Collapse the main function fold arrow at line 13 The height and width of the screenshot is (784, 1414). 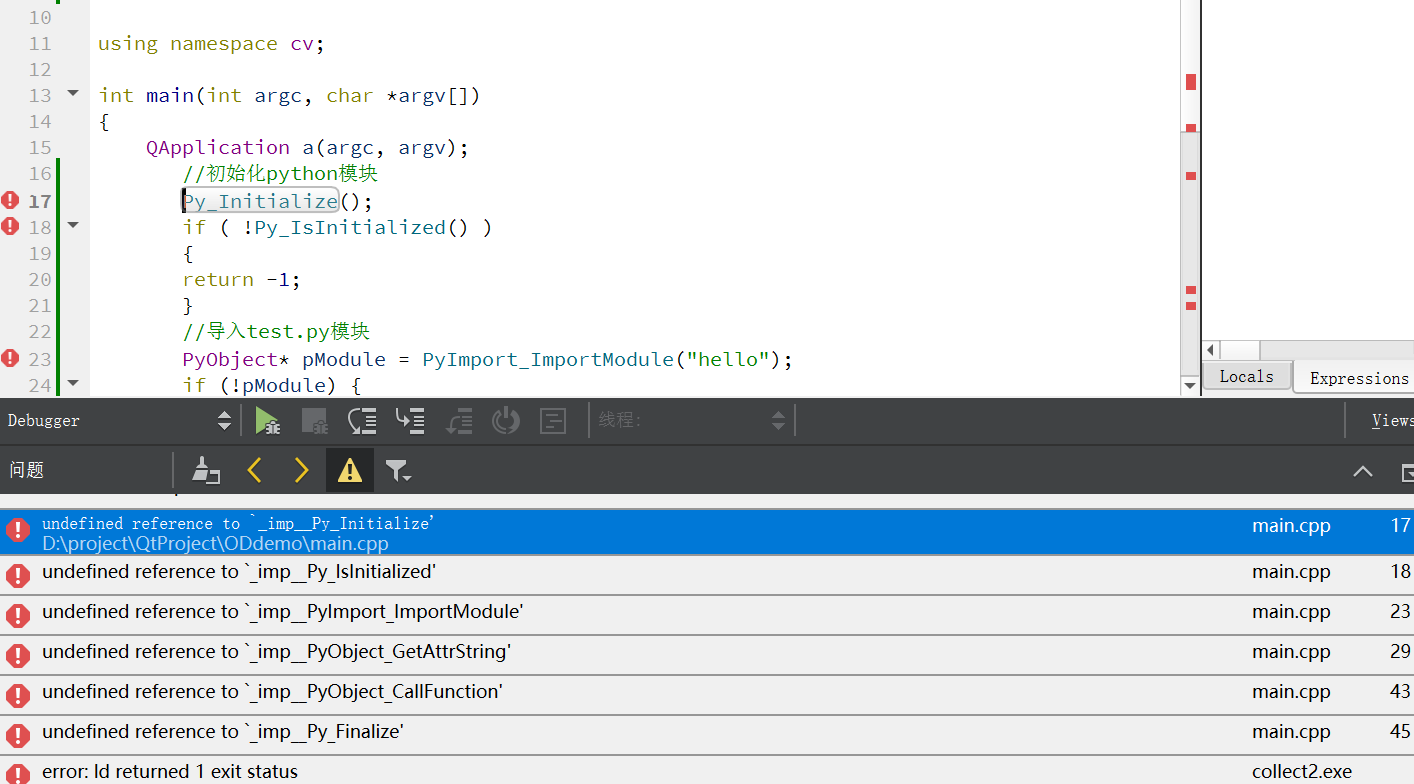tap(73, 94)
